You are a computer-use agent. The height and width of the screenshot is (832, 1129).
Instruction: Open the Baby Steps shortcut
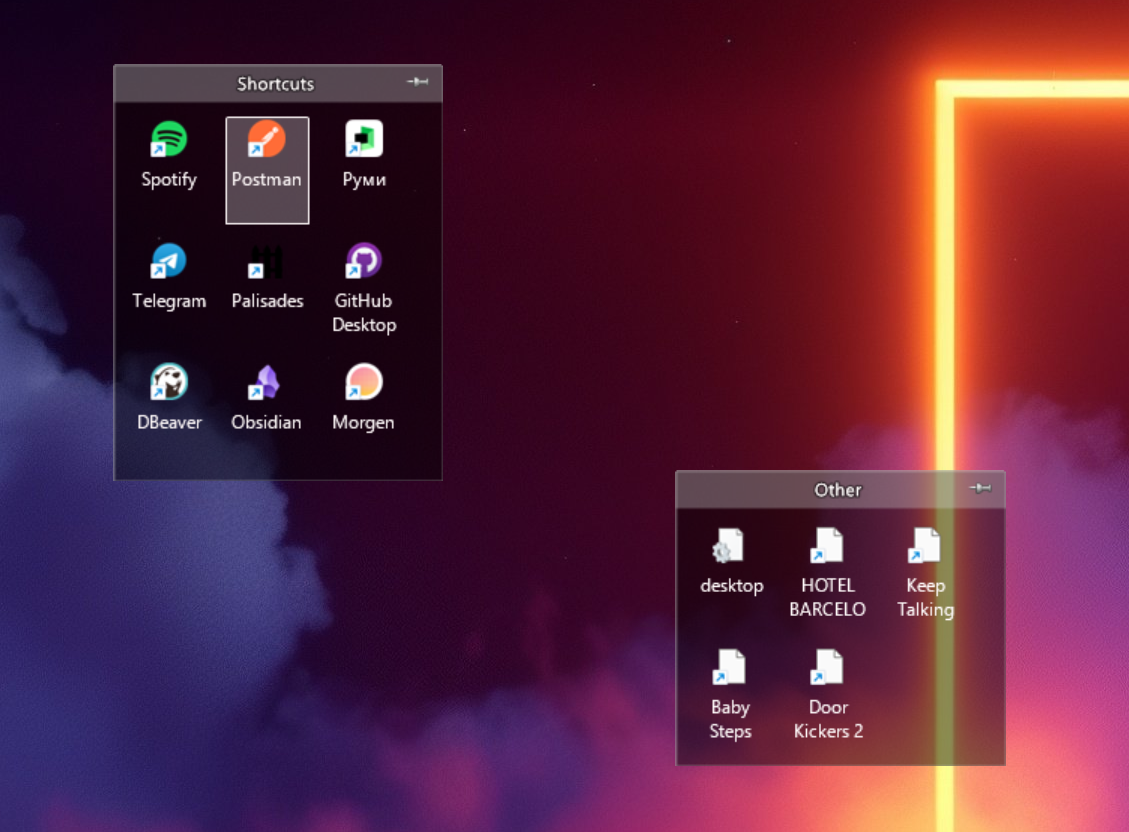point(730,668)
